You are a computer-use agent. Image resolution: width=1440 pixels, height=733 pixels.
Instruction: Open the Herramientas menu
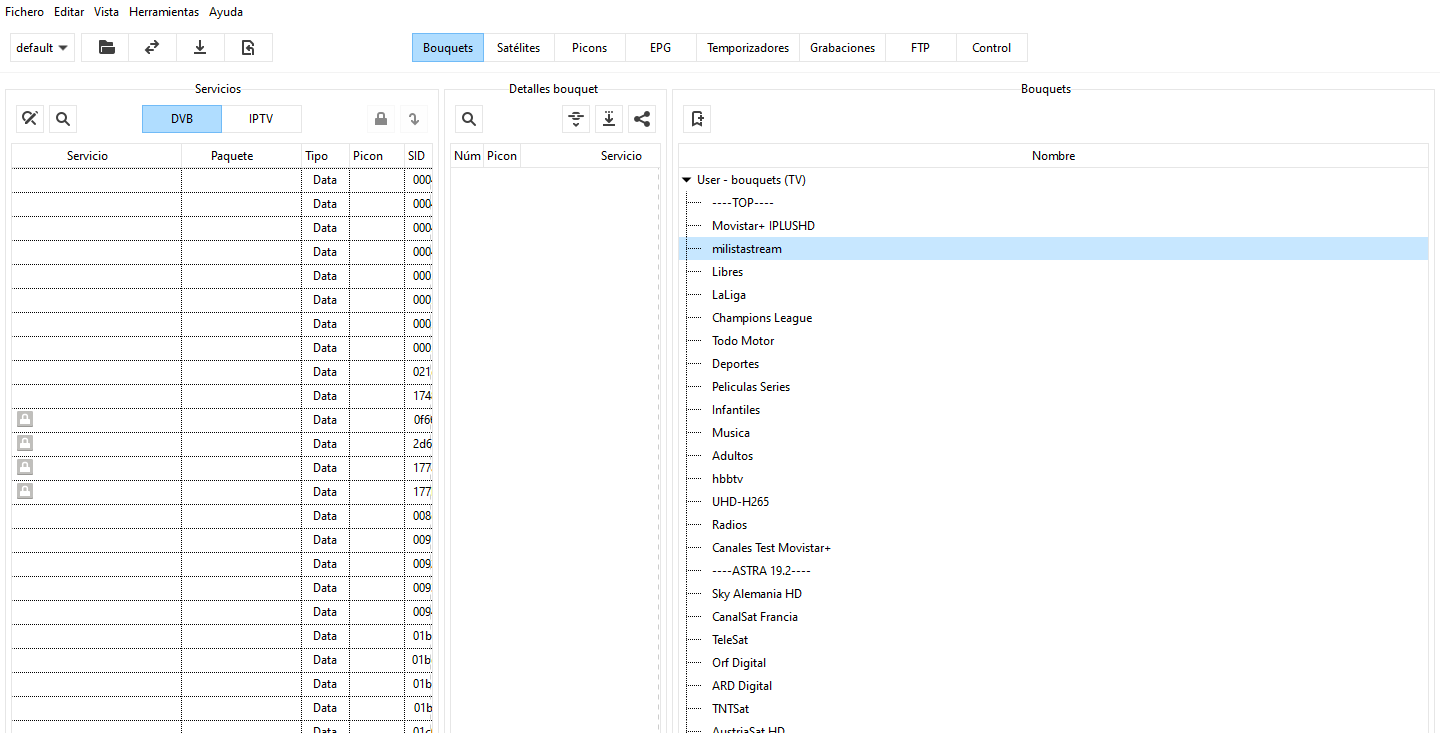[x=164, y=12]
